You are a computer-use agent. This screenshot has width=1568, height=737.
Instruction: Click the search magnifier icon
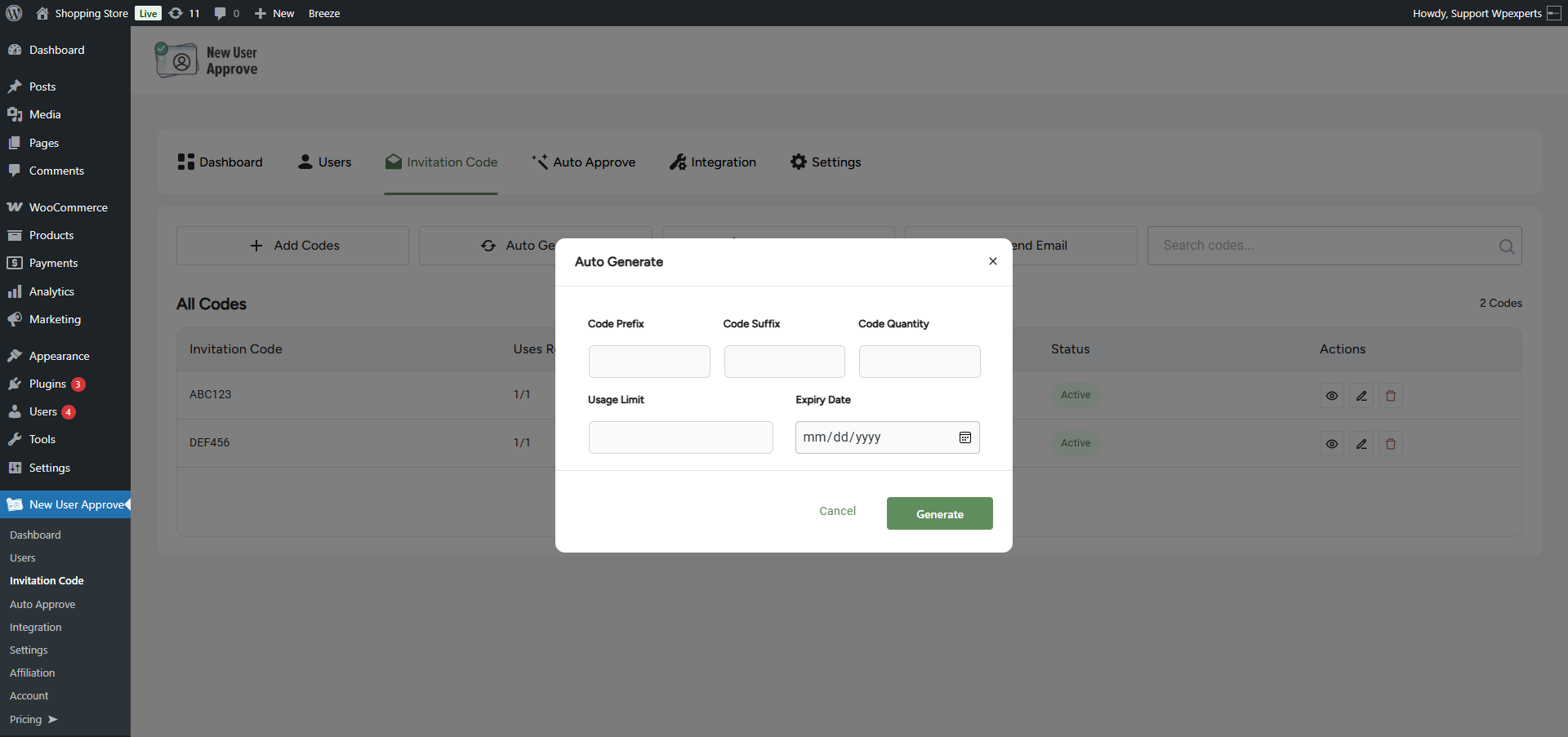point(1506,246)
